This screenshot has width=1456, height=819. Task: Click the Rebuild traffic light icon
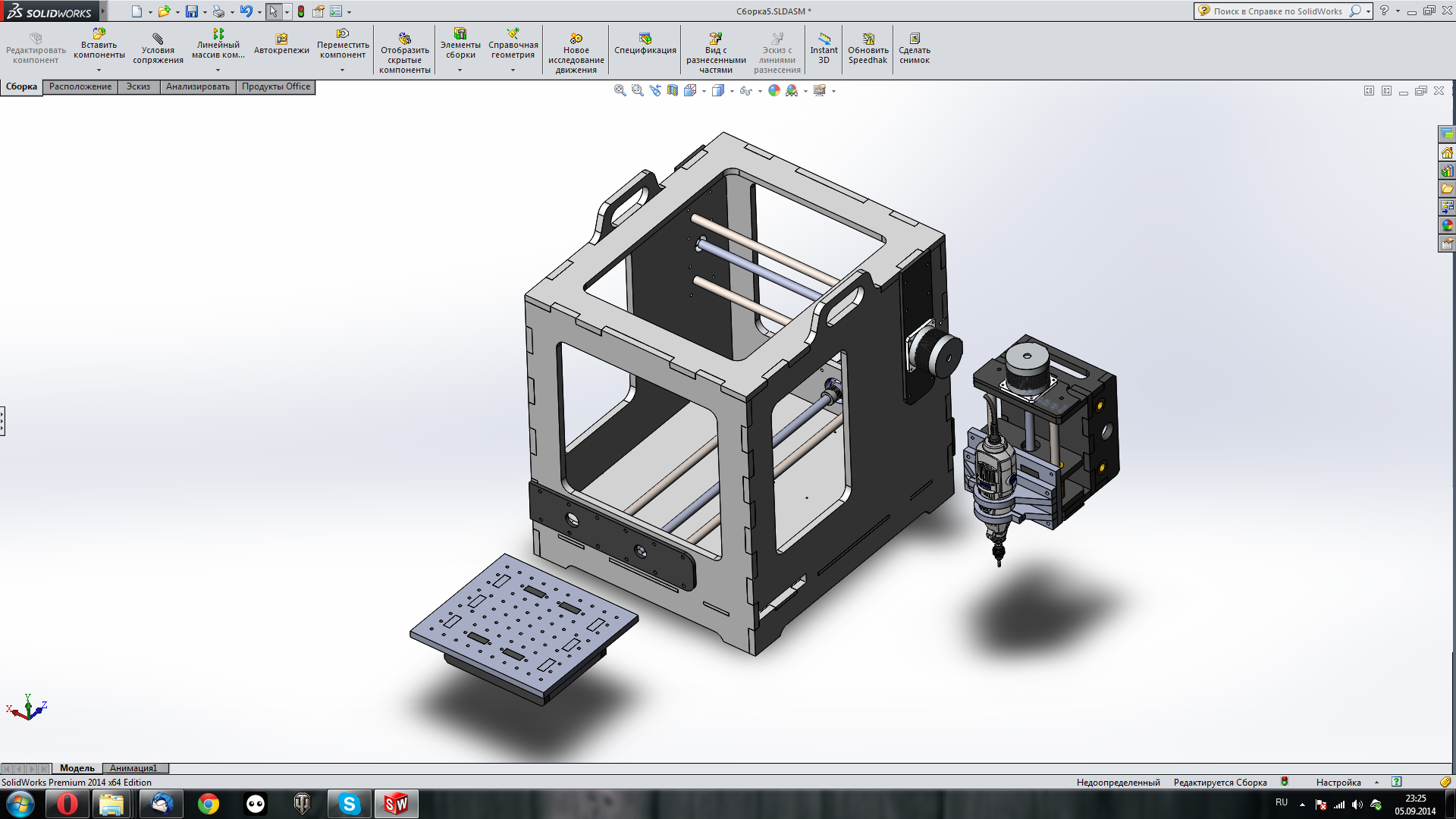coord(301,11)
